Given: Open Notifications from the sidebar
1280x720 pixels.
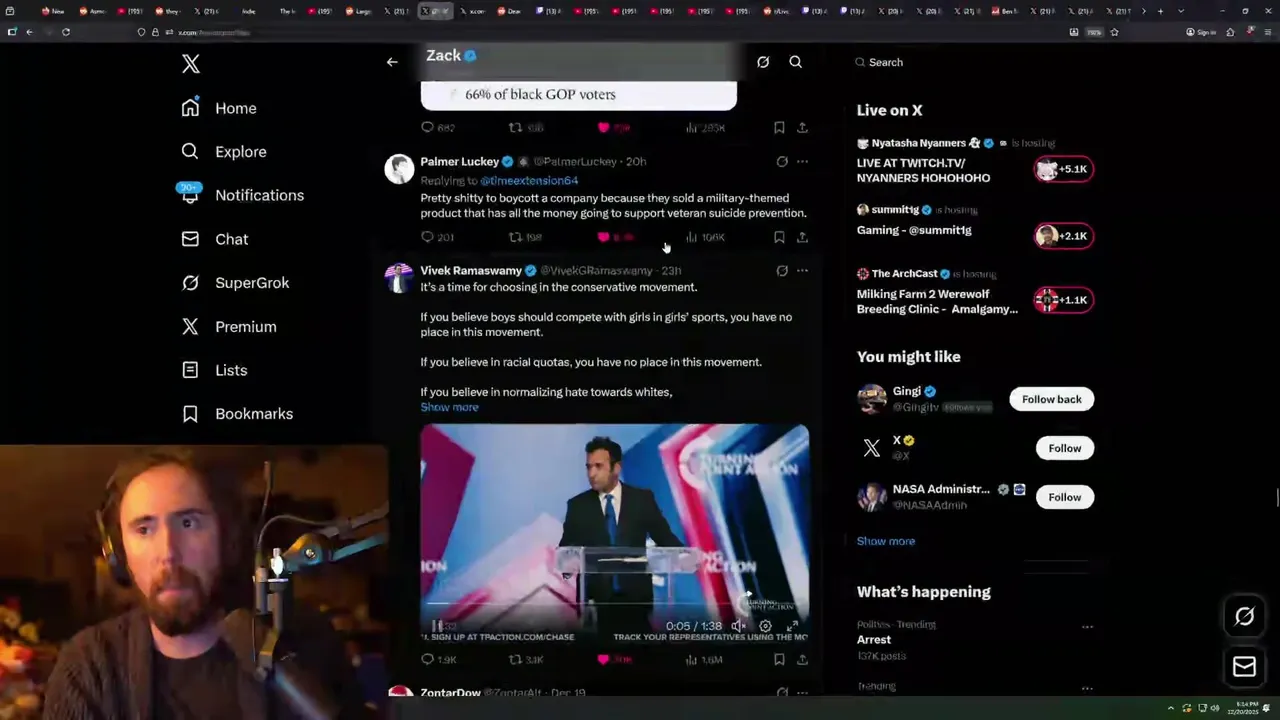Looking at the screenshot, I should coord(242,195).
